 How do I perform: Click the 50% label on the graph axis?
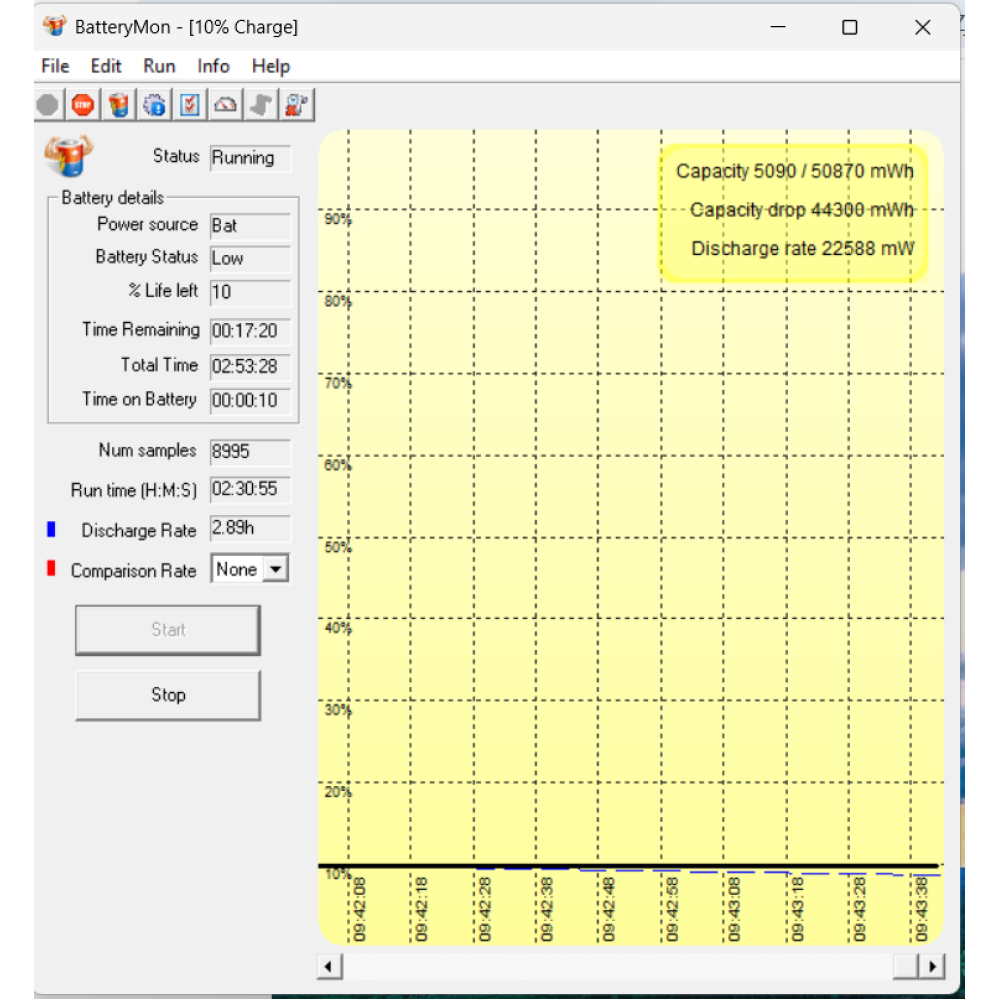tap(337, 547)
